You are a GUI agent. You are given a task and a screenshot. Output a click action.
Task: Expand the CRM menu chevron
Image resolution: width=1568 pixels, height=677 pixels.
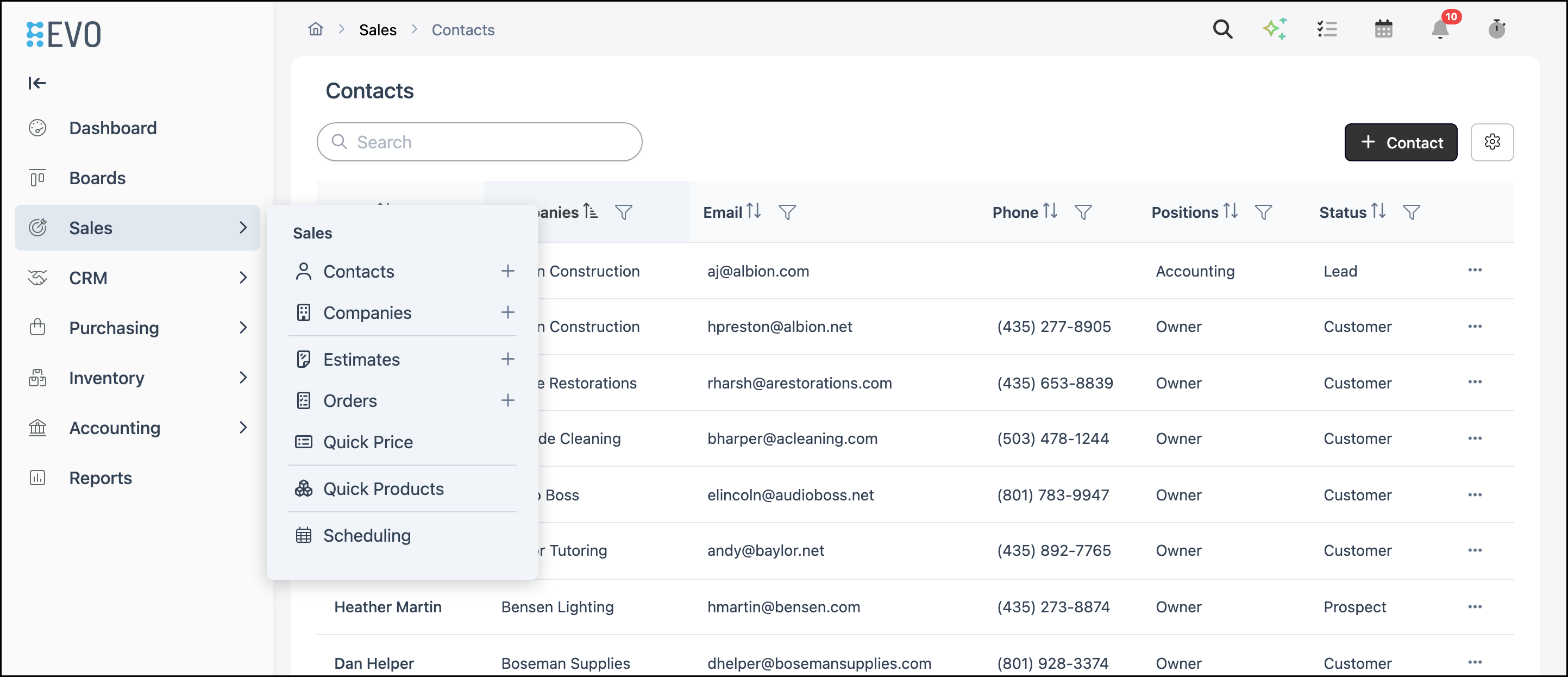[x=243, y=278]
